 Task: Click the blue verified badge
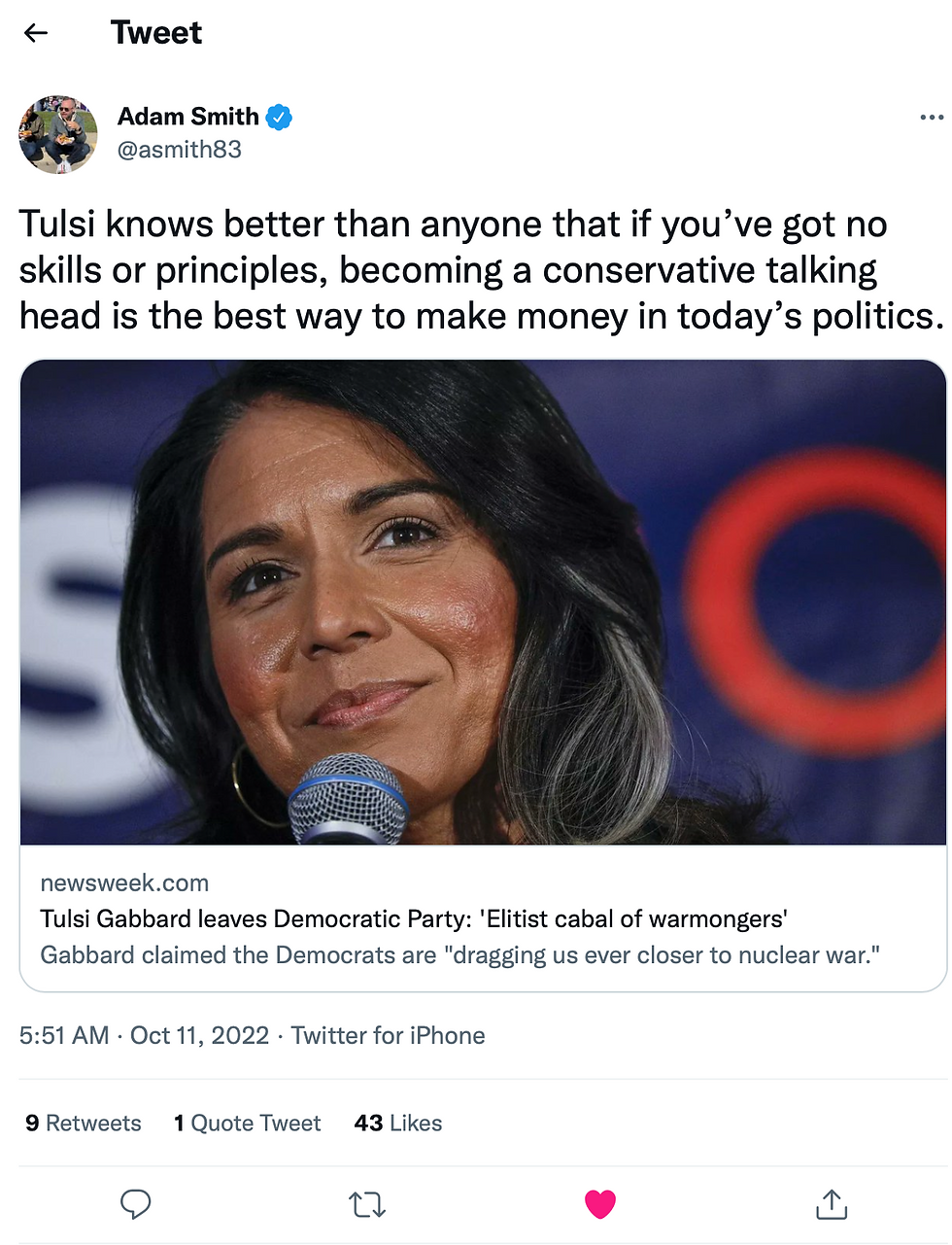pyautogui.click(x=280, y=118)
